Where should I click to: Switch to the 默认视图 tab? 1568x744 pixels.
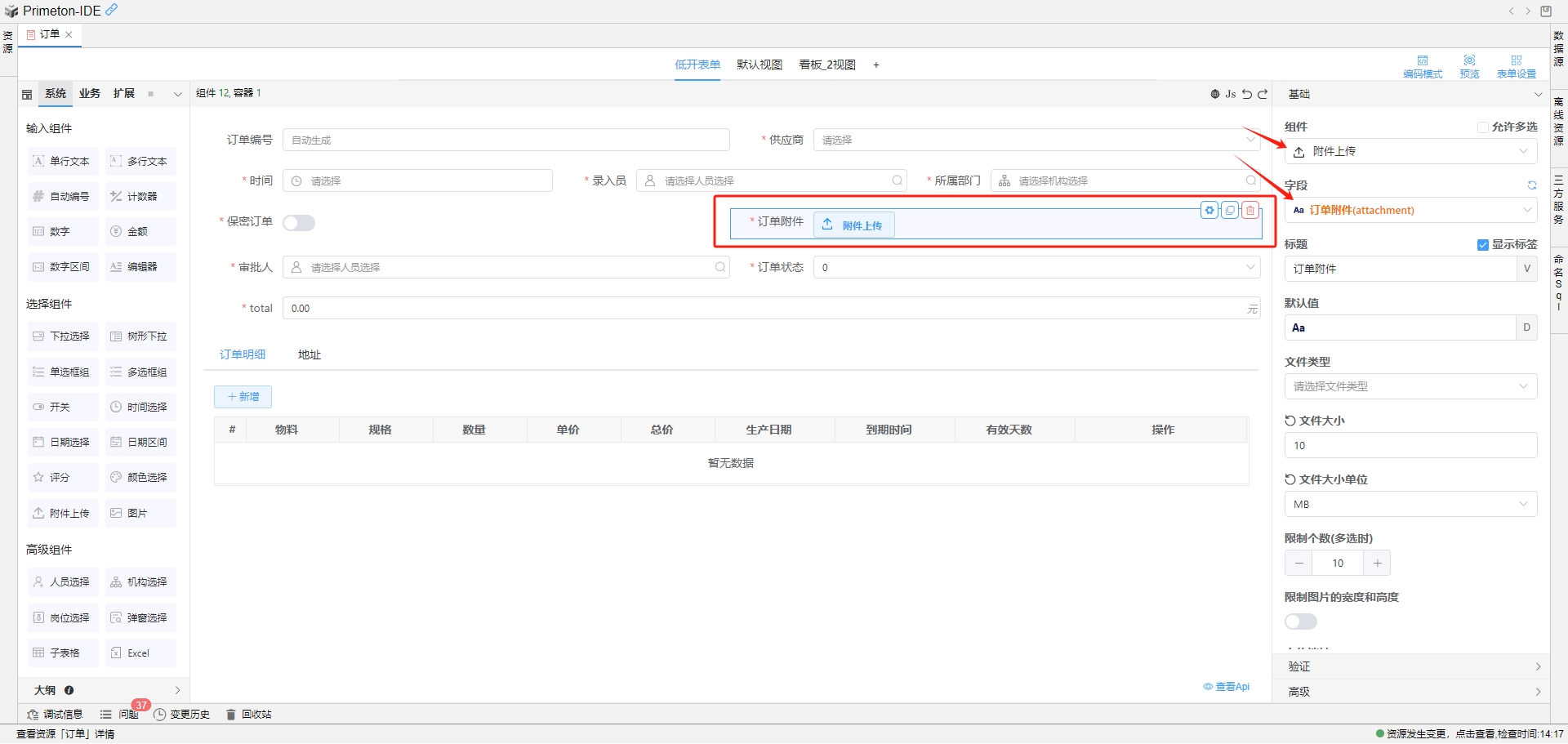tap(759, 65)
